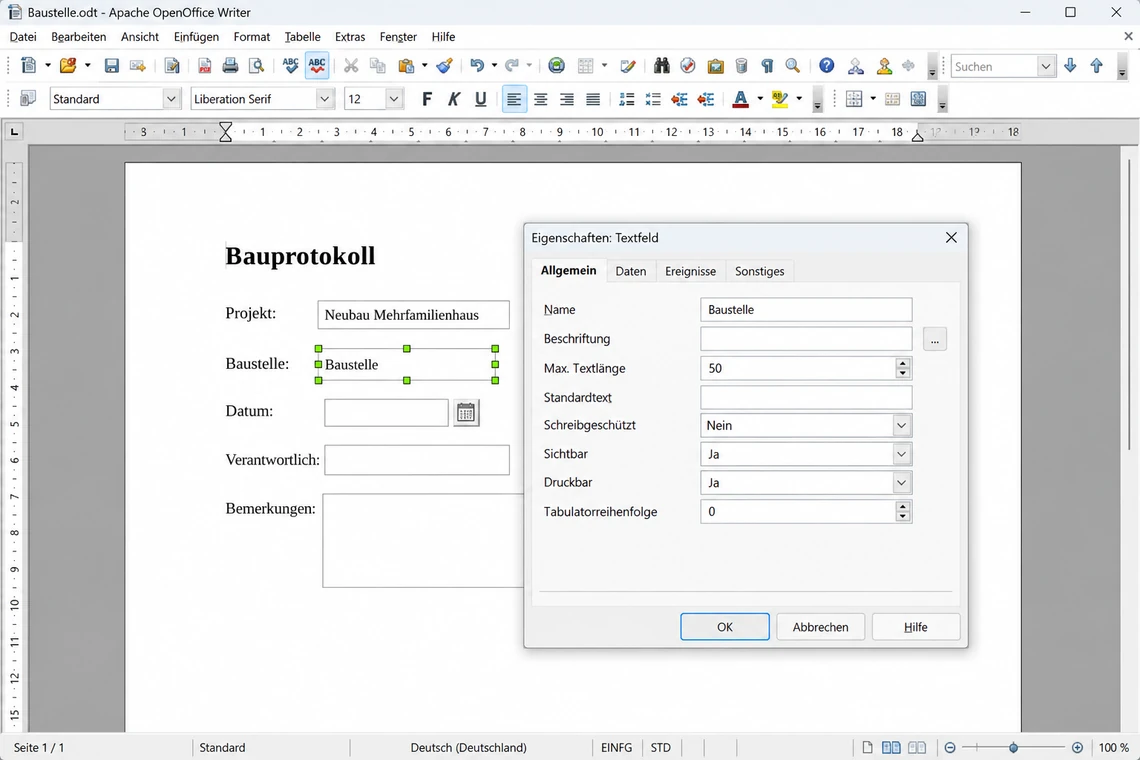
Task: Open font color dropdown arrow
Action: pos(760,99)
